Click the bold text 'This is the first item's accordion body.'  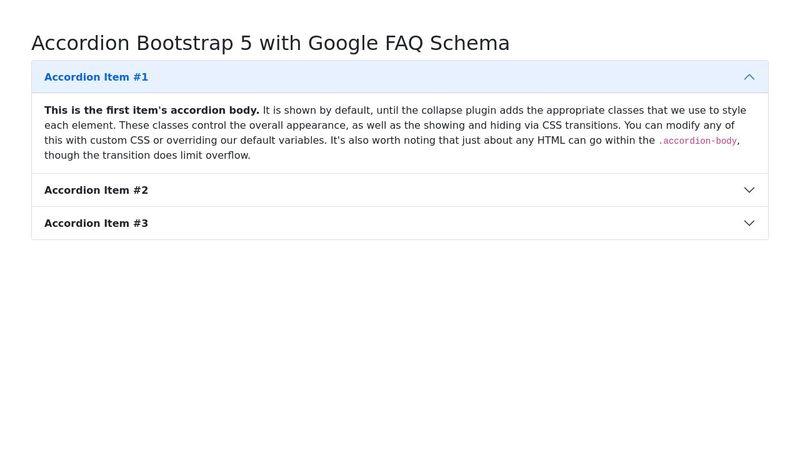152,110
